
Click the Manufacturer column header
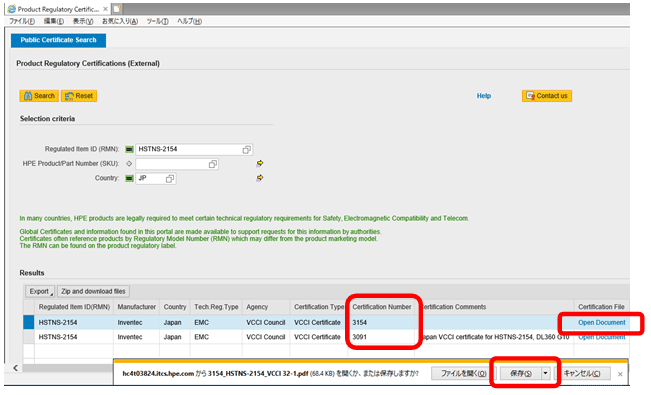[x=136, y=307]
